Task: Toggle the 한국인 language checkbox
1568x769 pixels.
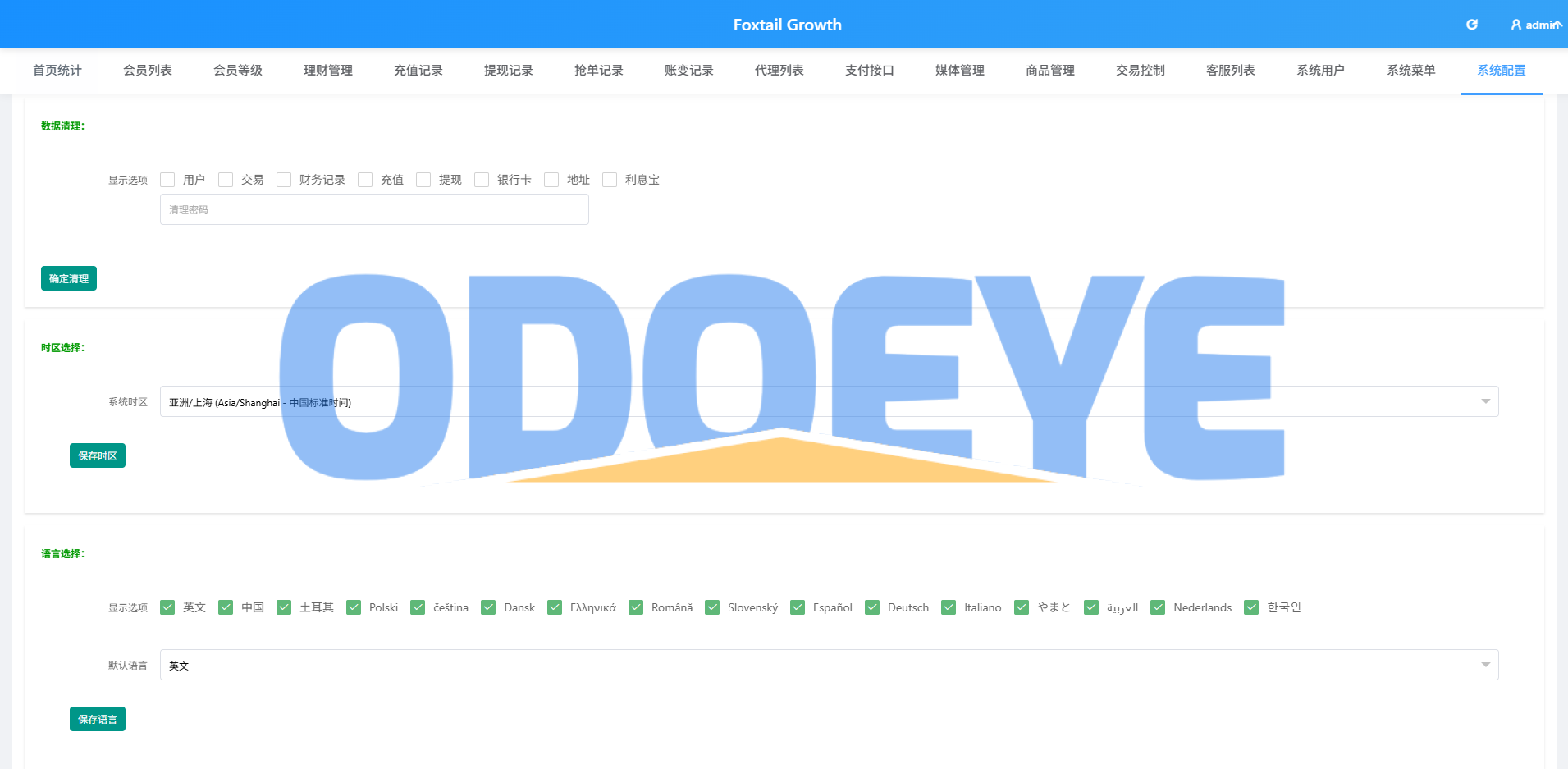Action: 1251,607
